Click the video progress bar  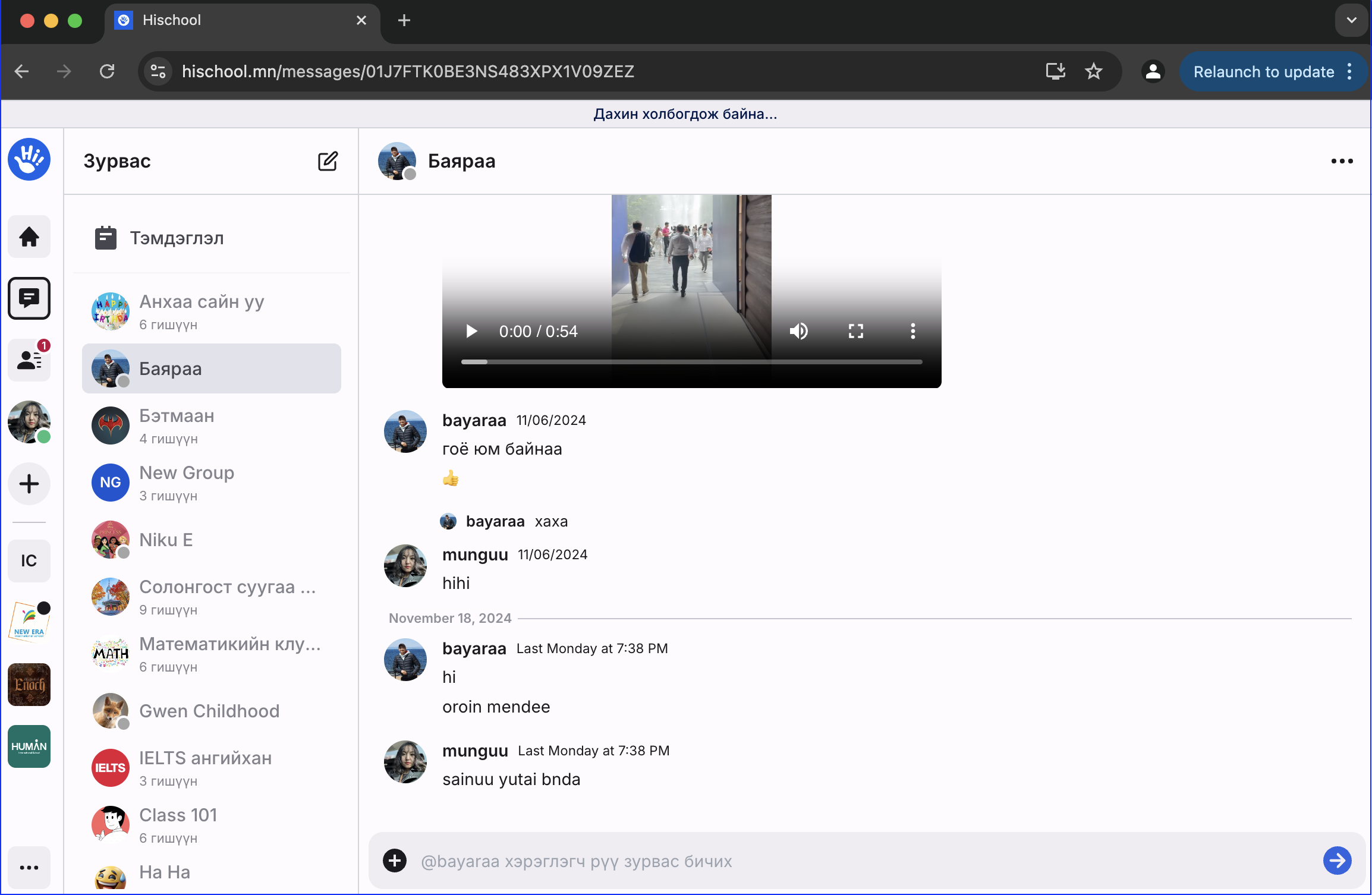(691, 361)
